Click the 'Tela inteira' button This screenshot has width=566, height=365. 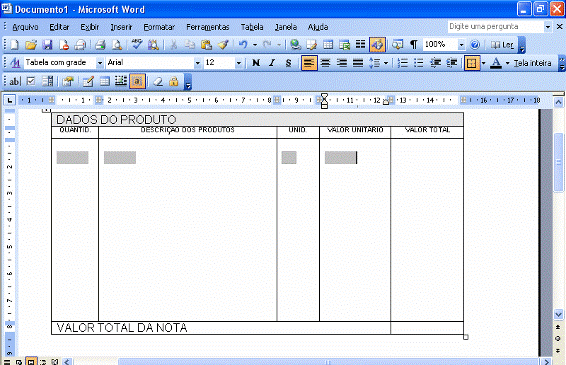pyautogui.click(x=532, y=63)
